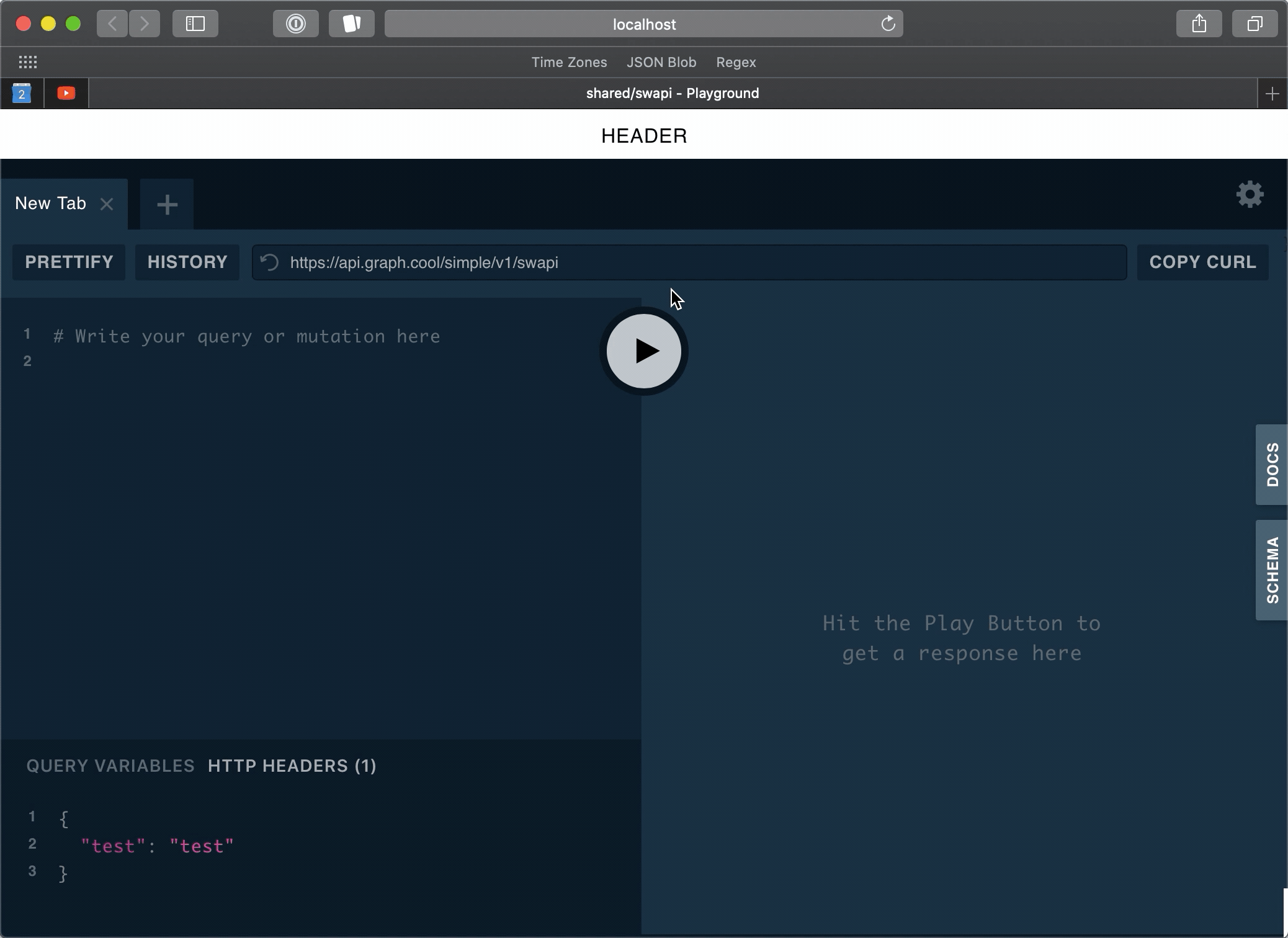Open the Favorites grid icon
This screenshot has width=1288, height=938.
[28, 62]
